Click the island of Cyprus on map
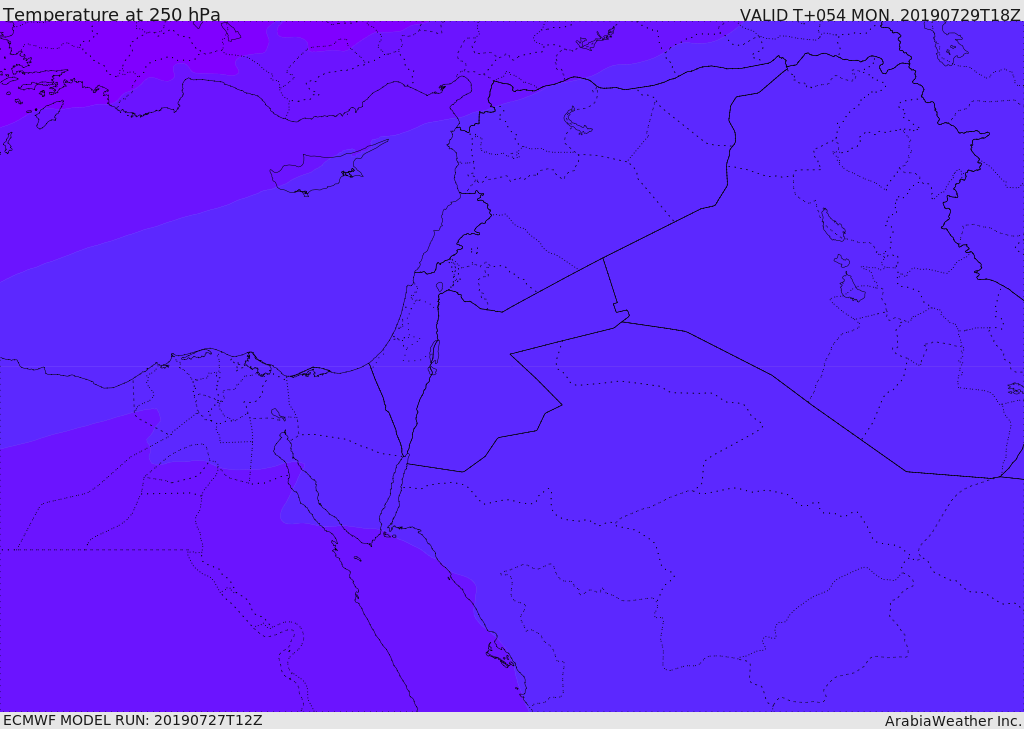Image resolution: width=1024 pixels, height=729 pixels. coord(322,171)
